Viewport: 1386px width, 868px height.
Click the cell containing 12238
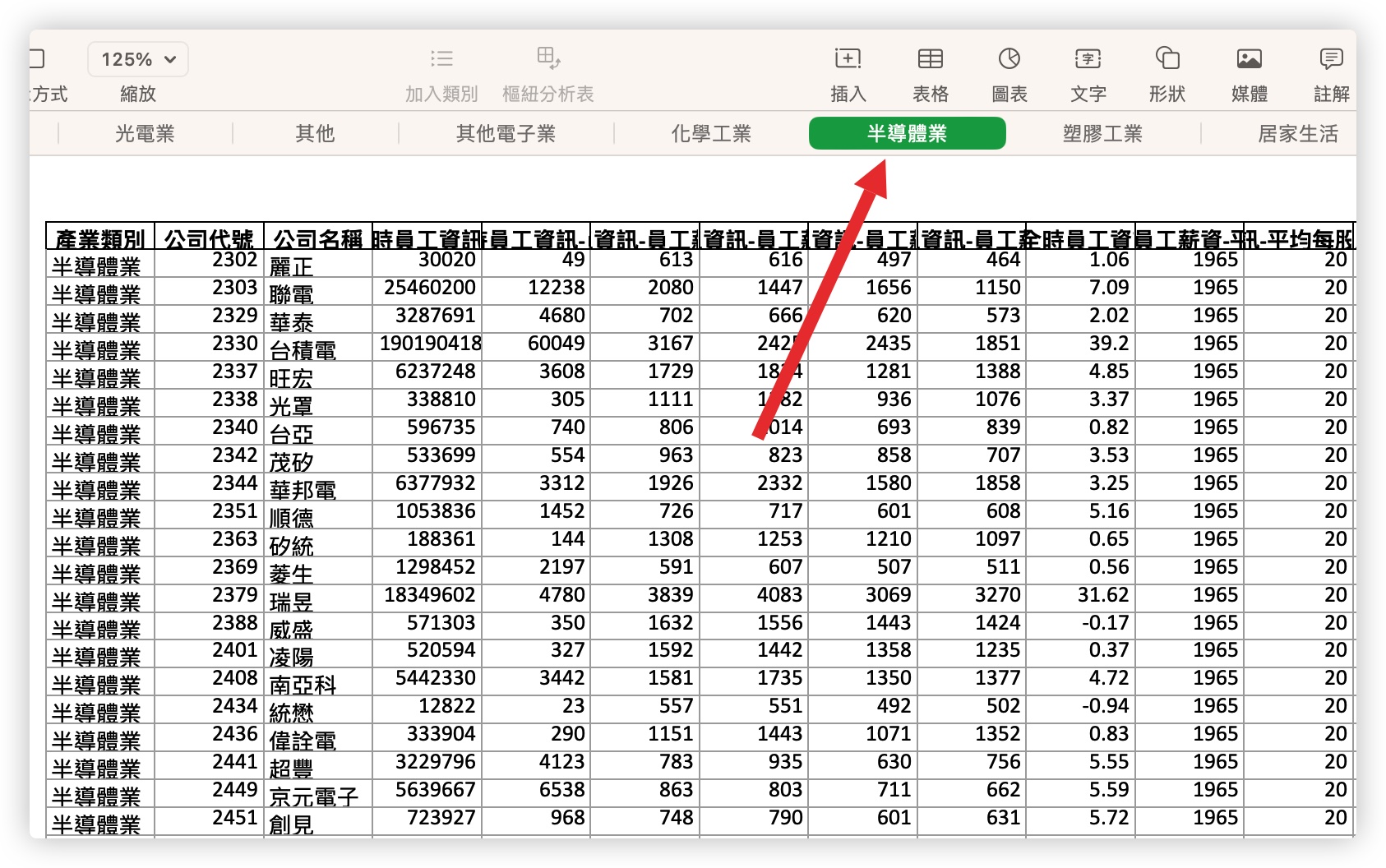[x=535, y=292]
